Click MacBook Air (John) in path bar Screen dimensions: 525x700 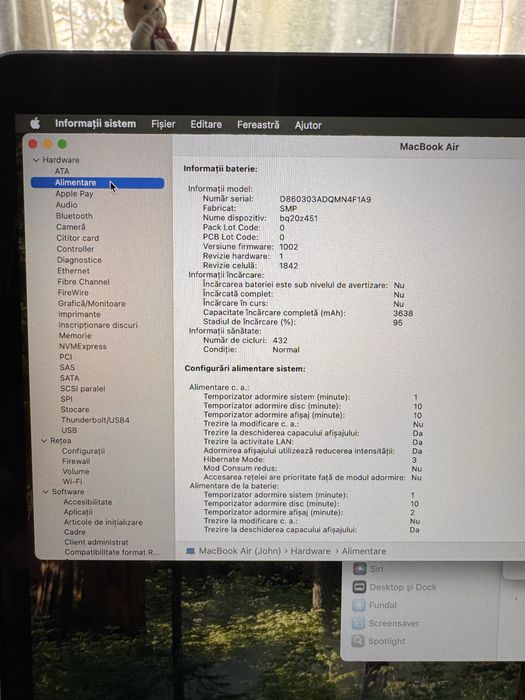point(240,551)
